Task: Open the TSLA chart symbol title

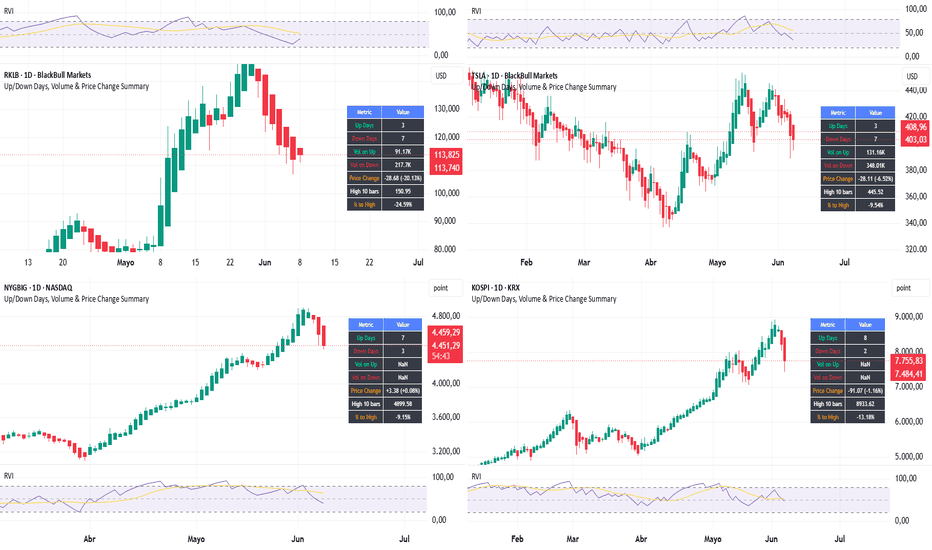Action: pos(515,76)
